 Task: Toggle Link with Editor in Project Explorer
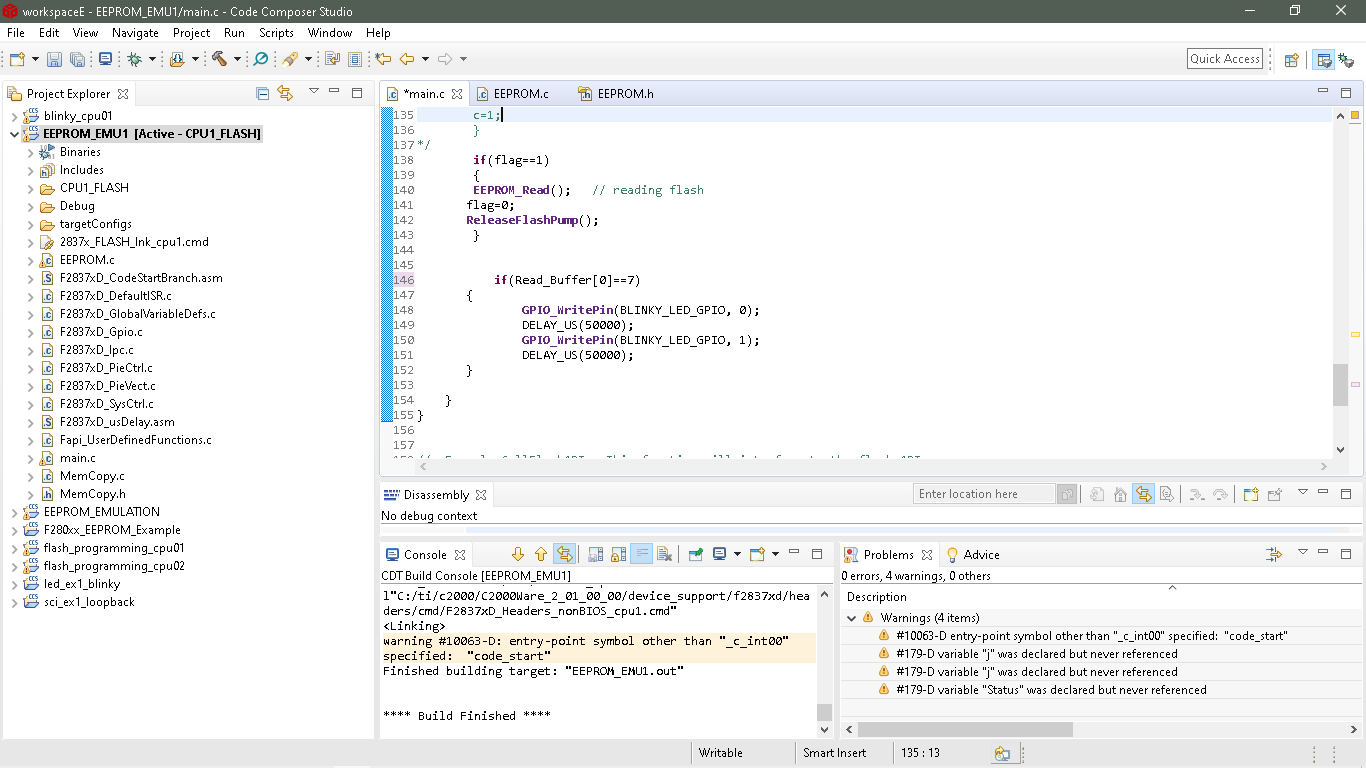[285, 93]
